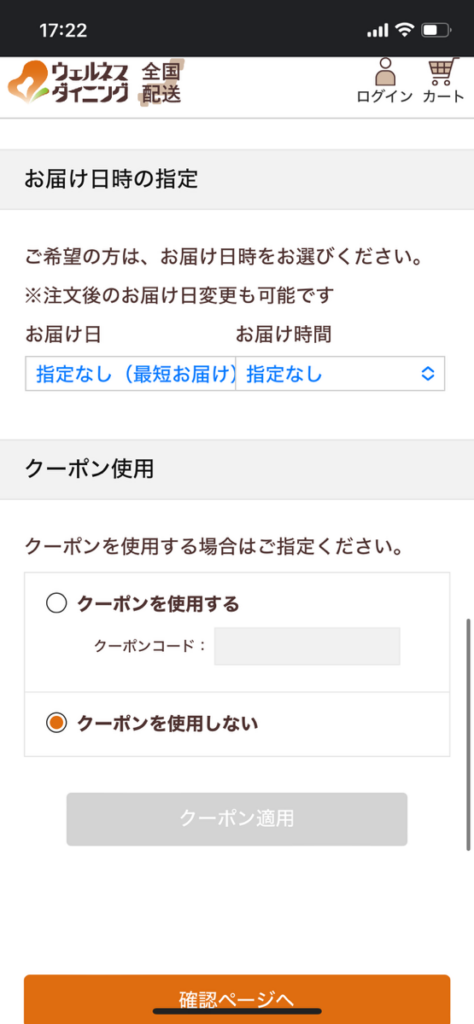Proceed with 確認ページへ button
Image resolution: width=474 pixels, height=1024 pixels.
click(x=237, y=999)
